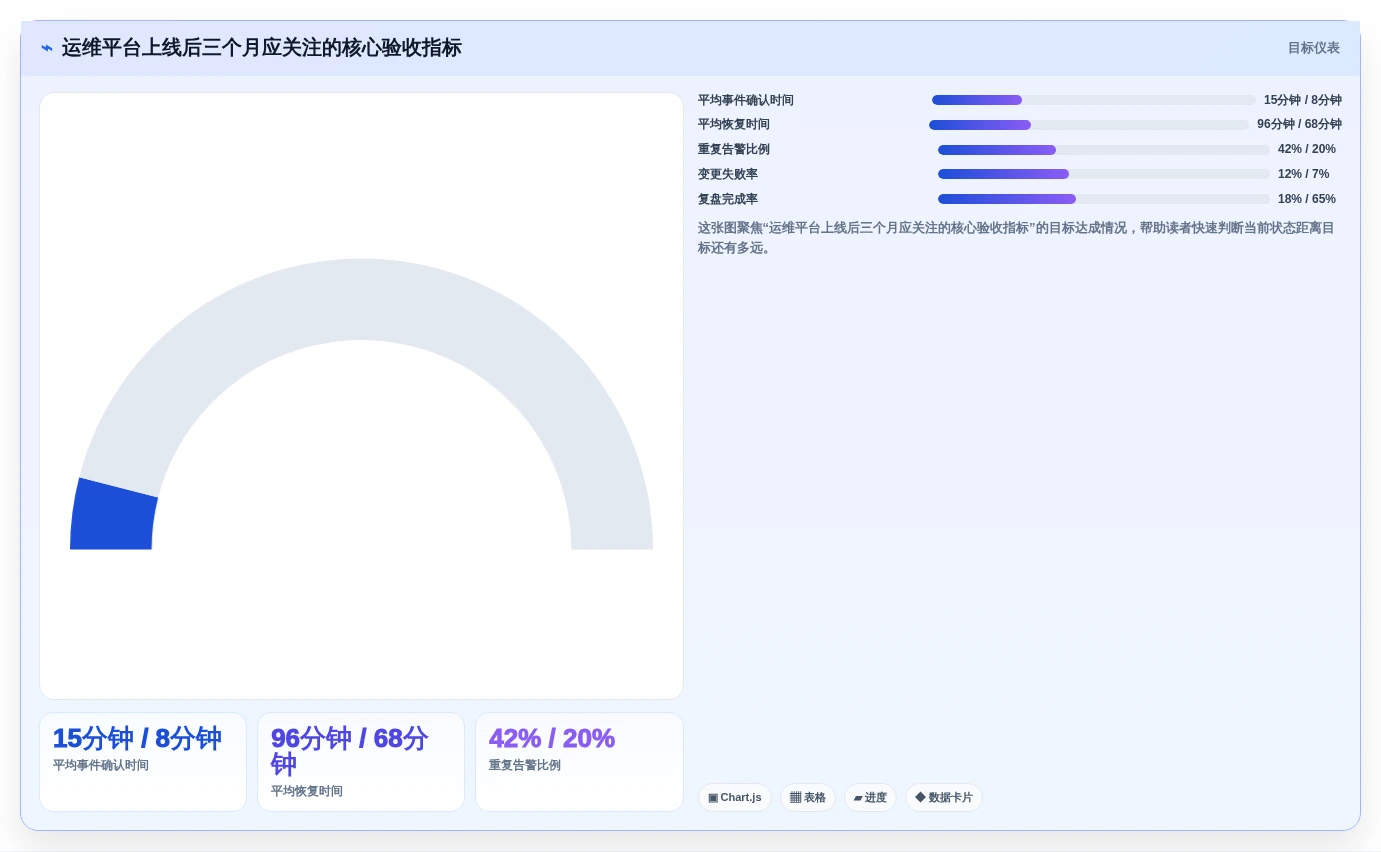Click the progress row value 42% / 20%
The width and height of the screenshot is (1381, 852).
1306,150
